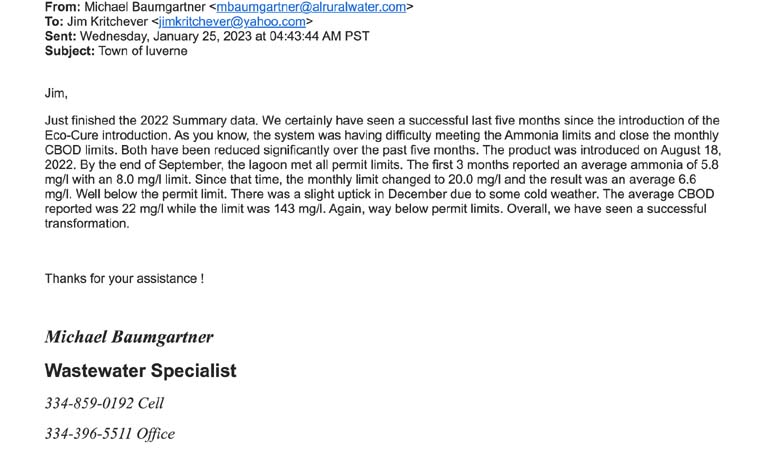The height and width of the screenshot is (468, 768).
Task: Click the sent date Wednesday, January 25, 2023
Action: coord(166,36)
